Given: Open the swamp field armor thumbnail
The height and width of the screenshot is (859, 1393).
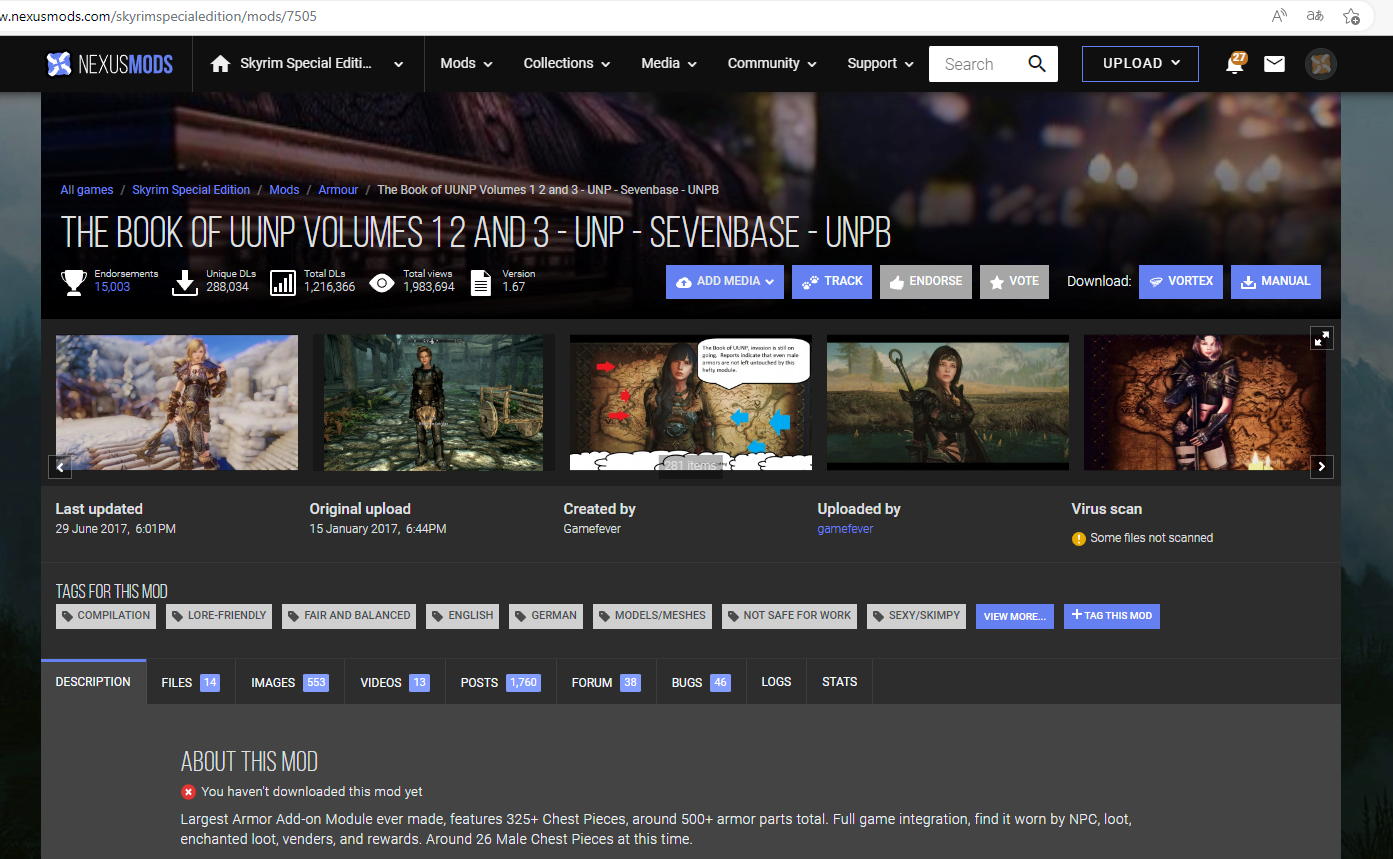Looking at the screenshot, I should point(948,402).
